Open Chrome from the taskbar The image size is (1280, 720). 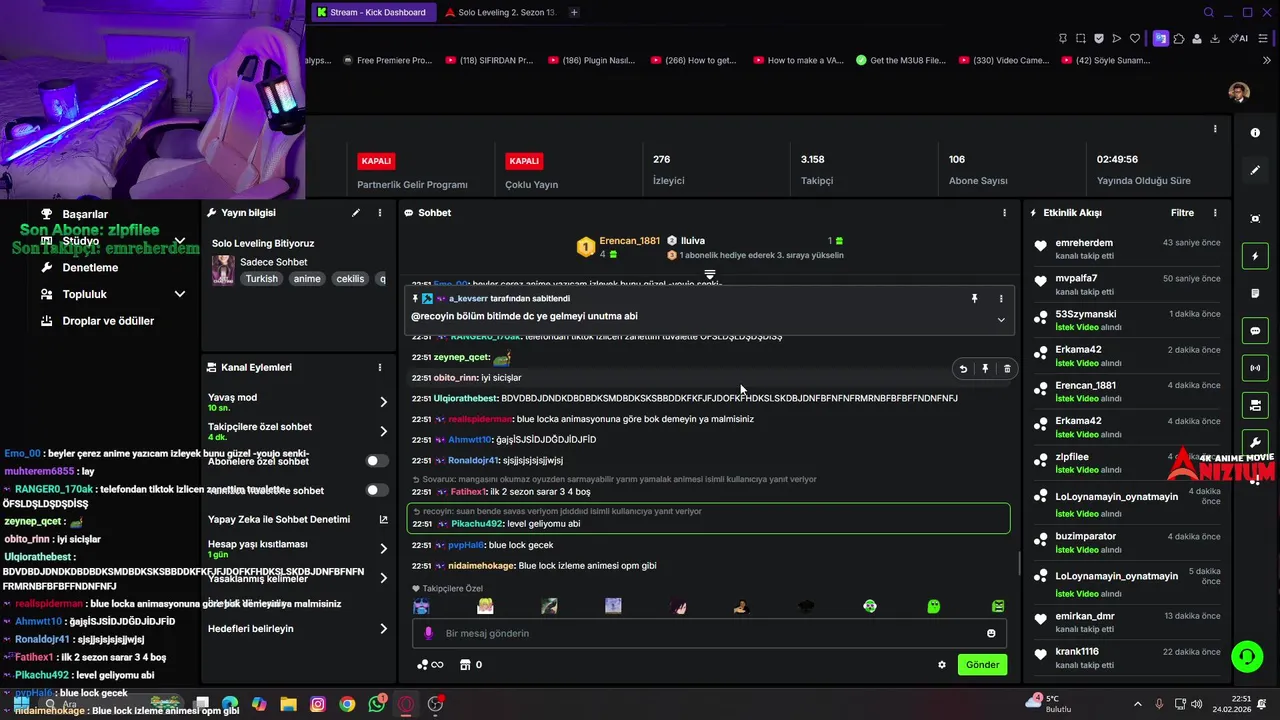point(347,704)
